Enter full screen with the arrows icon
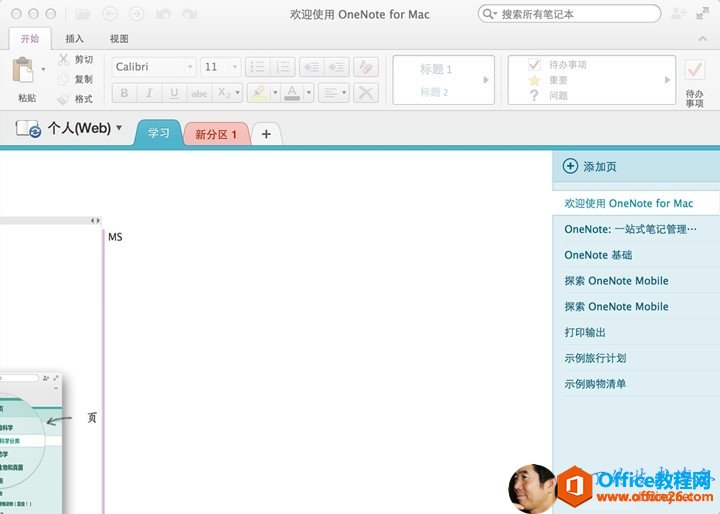The width and height of the screenshot is (720, 514). pyautogui.click(x=702, y=14)
